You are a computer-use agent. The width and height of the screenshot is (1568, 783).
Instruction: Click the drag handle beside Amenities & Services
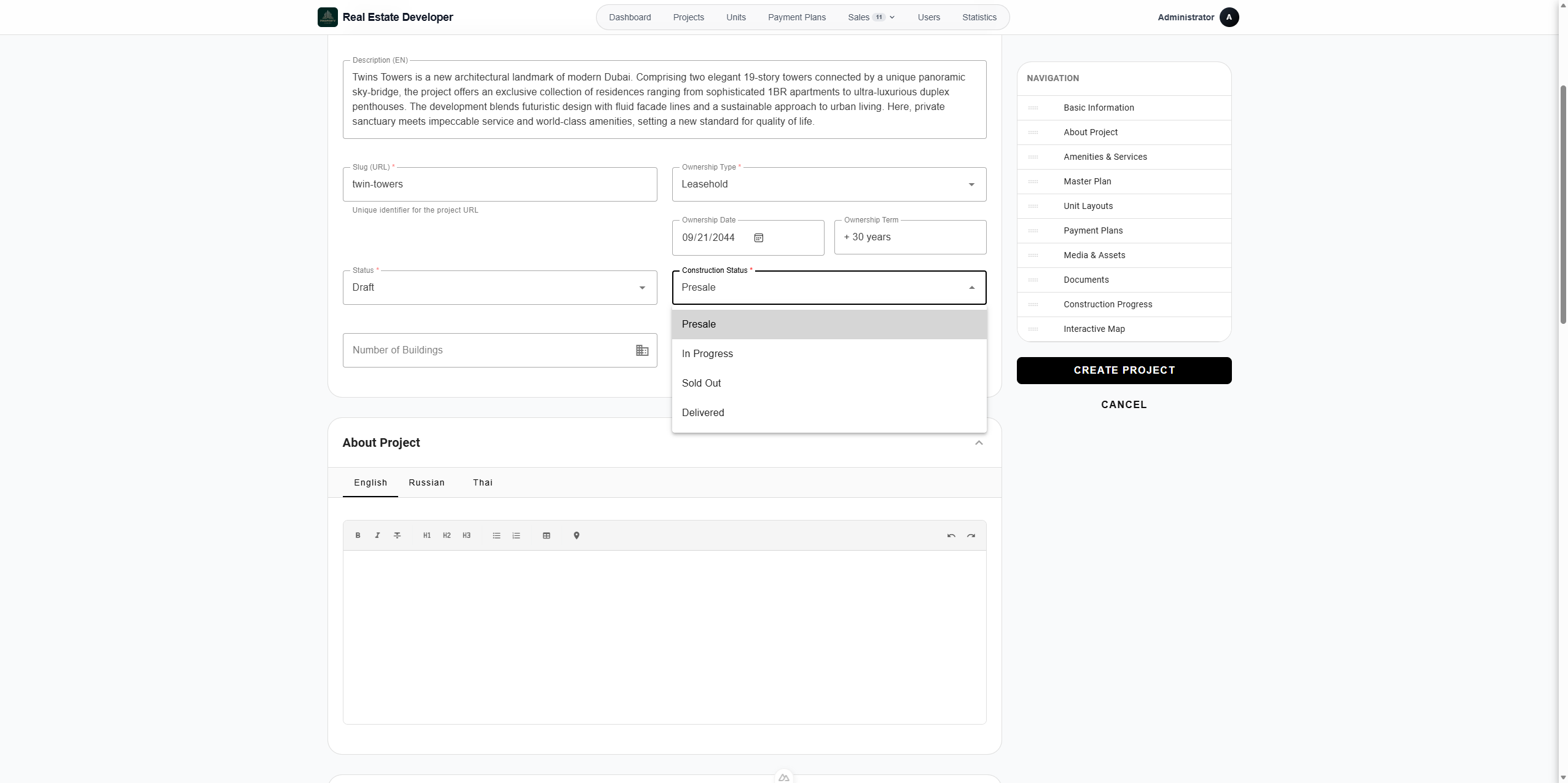tap(1033, 157)
